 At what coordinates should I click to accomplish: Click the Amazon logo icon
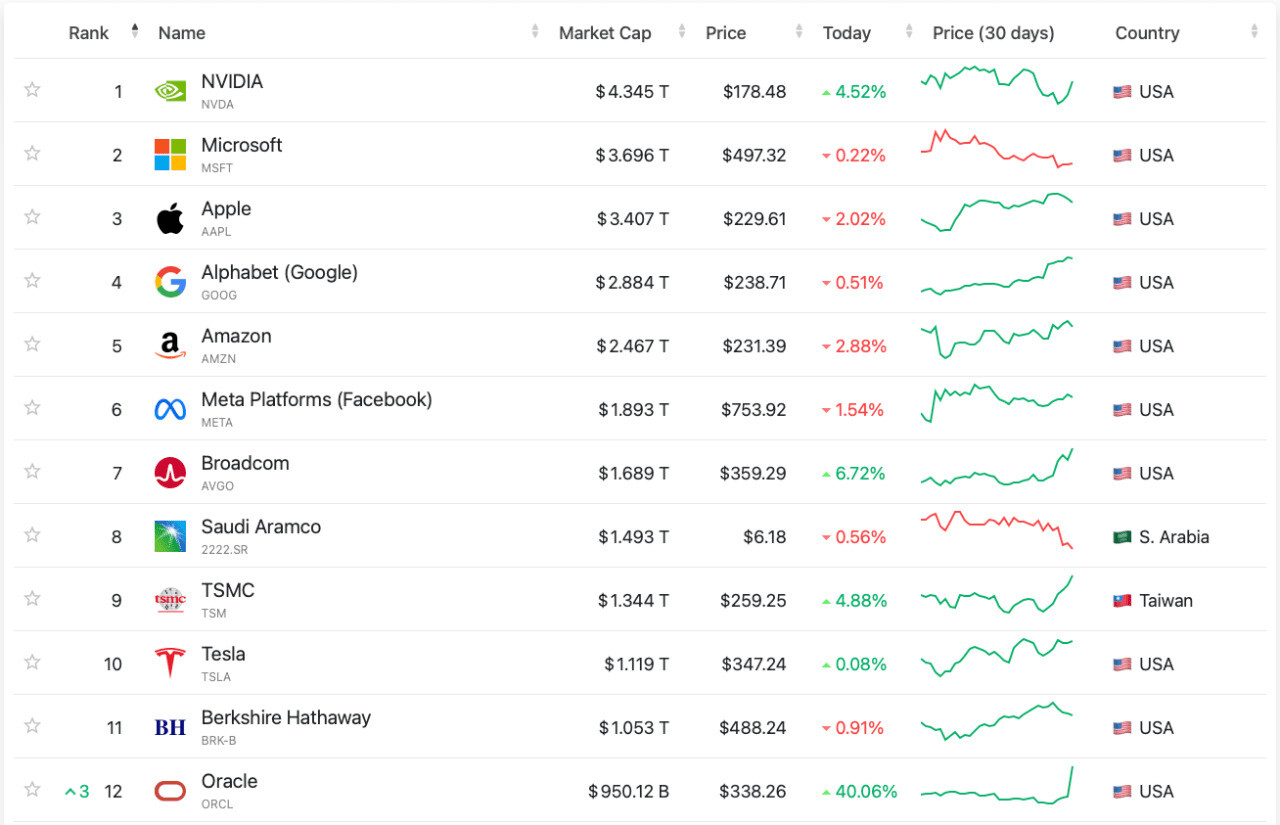170,346
